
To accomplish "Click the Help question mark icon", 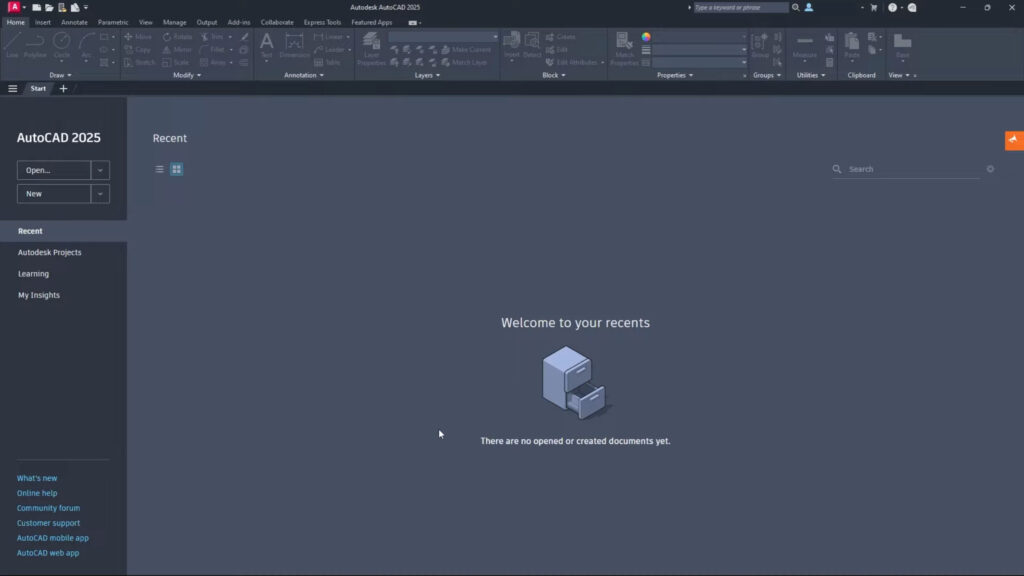I will (892, 7).
